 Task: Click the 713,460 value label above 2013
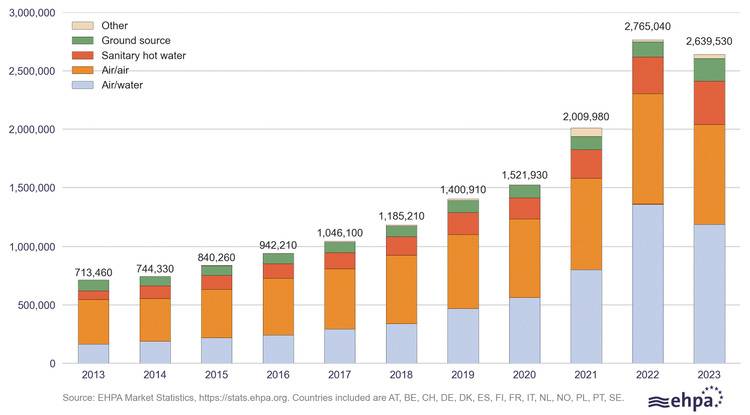pos(93,271)
